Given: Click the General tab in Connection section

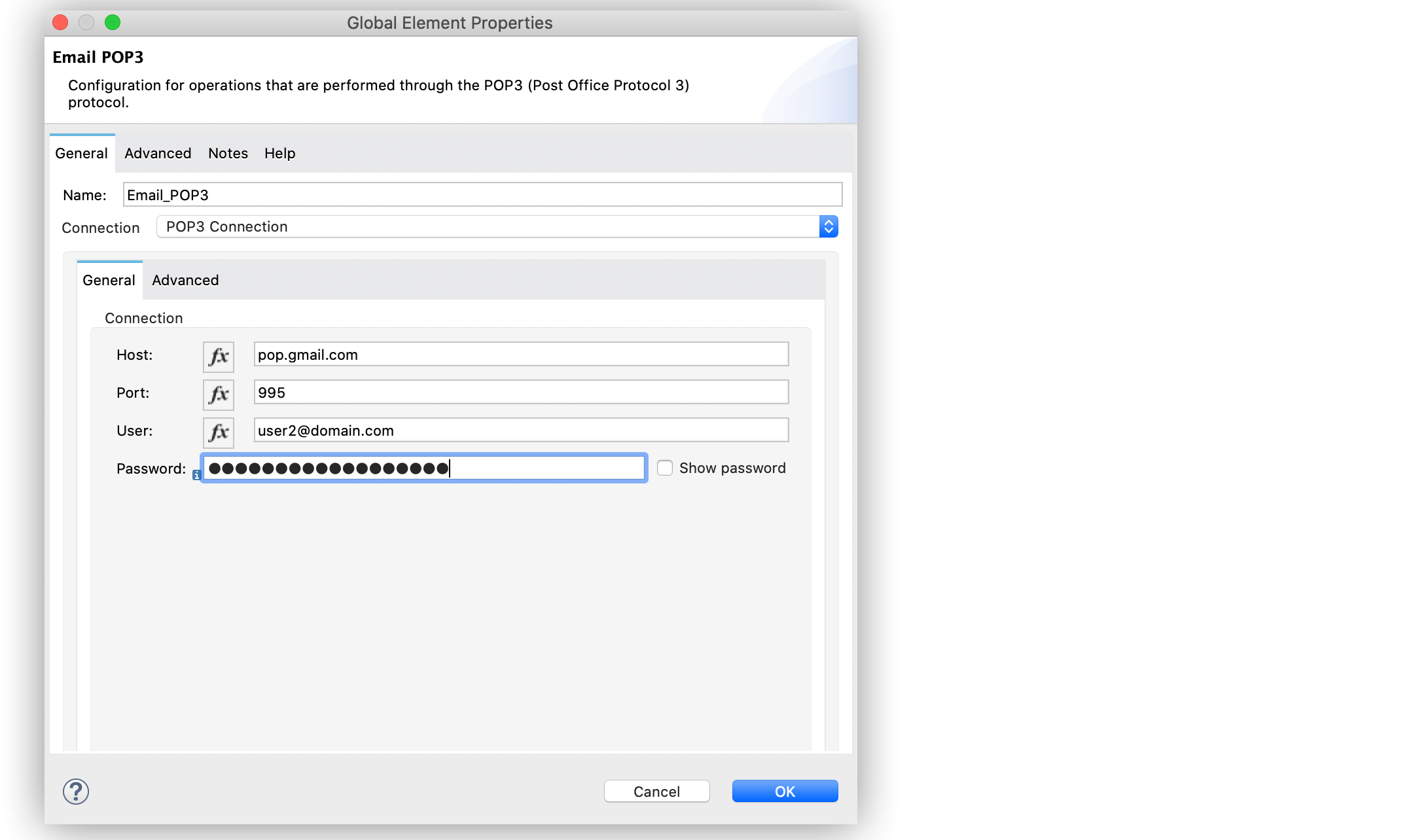Looking at the screenshot, I should coord(109,280).
